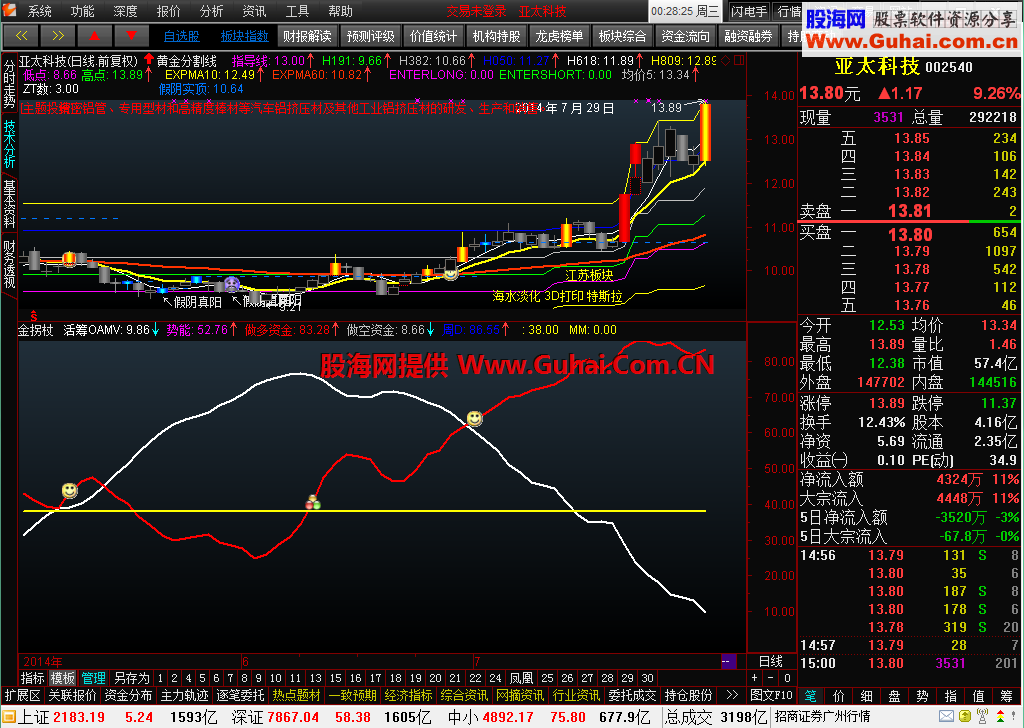Click the minus zoom button near 日线
1024x728 pixels.
771,678
